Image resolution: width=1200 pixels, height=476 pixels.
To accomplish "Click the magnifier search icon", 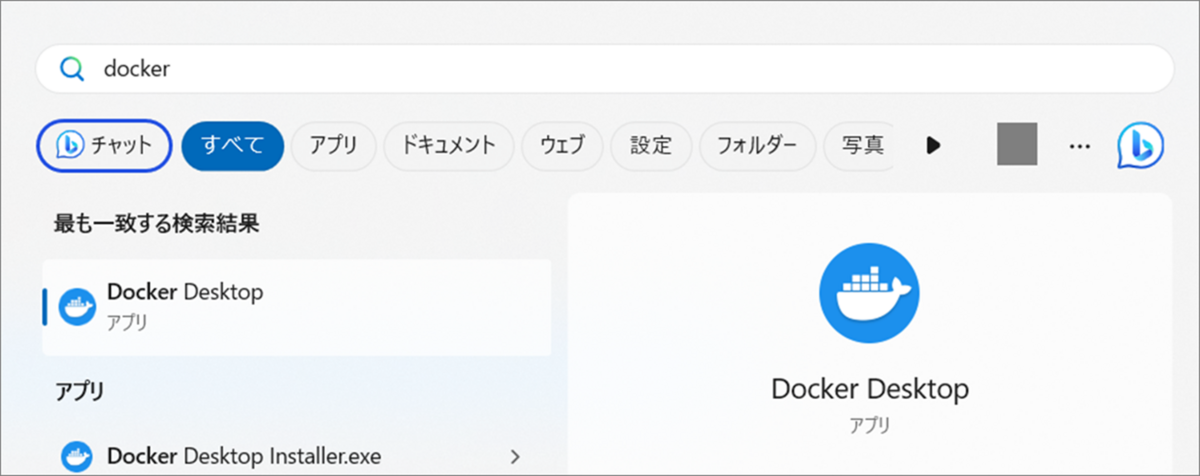I will (73, 69).
